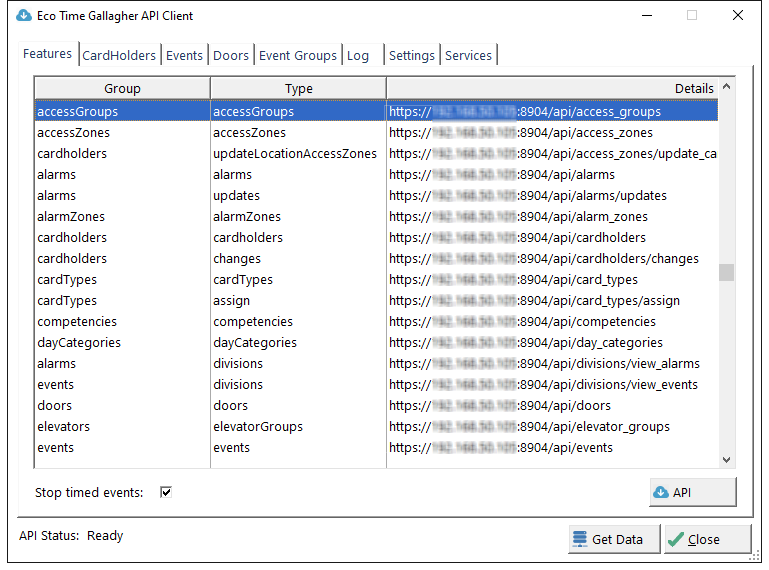Click the API Status Ready text
Image resolution: width=769 pixels, height=570 pixels.
(x=71, y=536)
